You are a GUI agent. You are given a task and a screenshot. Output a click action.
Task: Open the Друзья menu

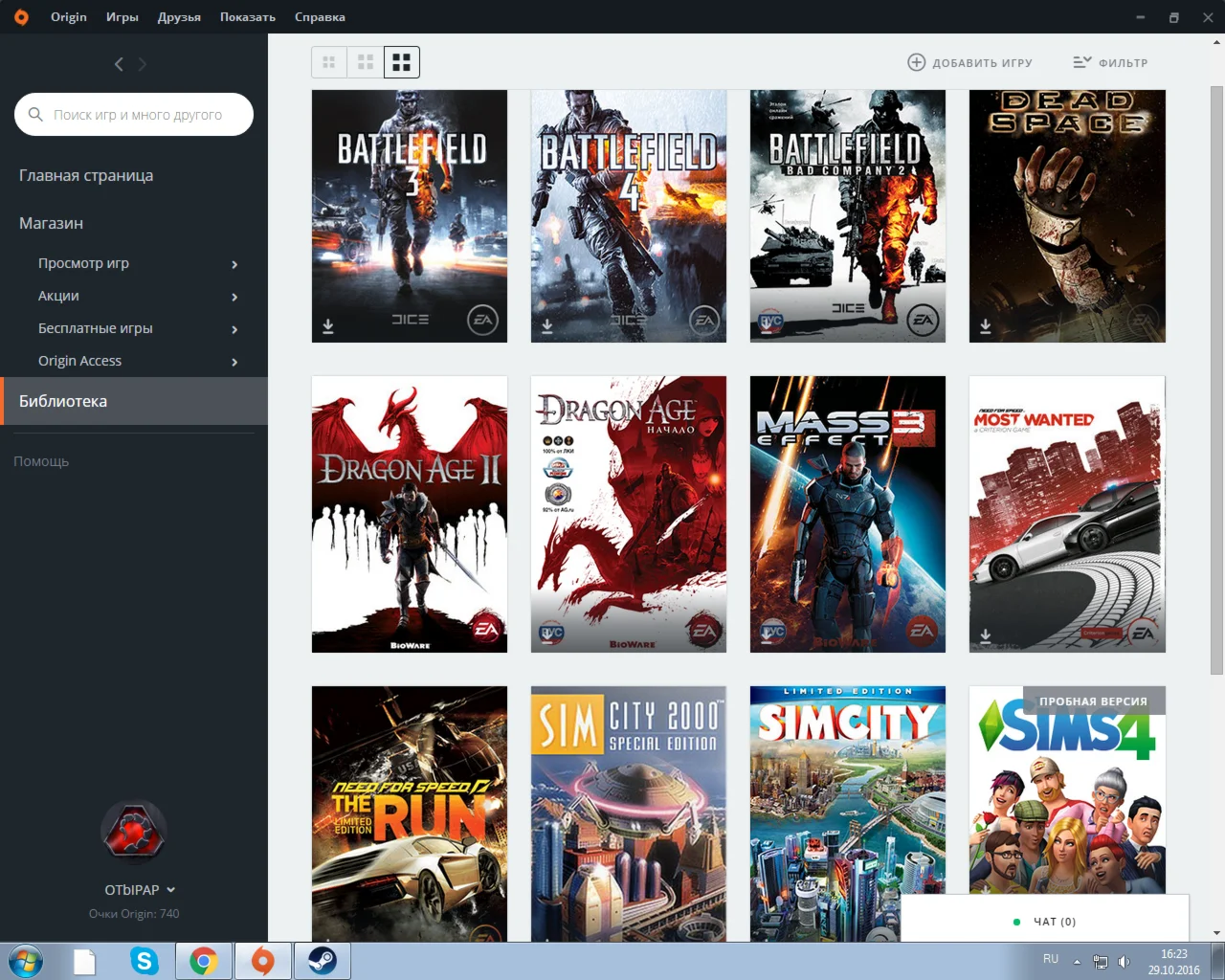point(179,16)
